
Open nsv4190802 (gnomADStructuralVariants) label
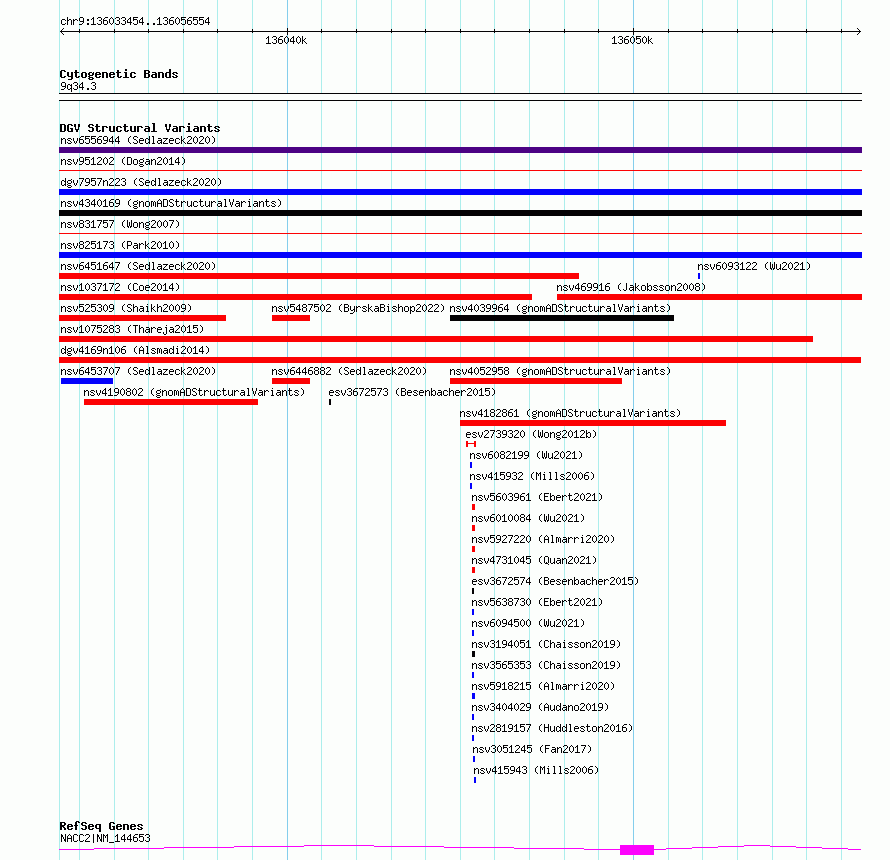coord(194,392)
